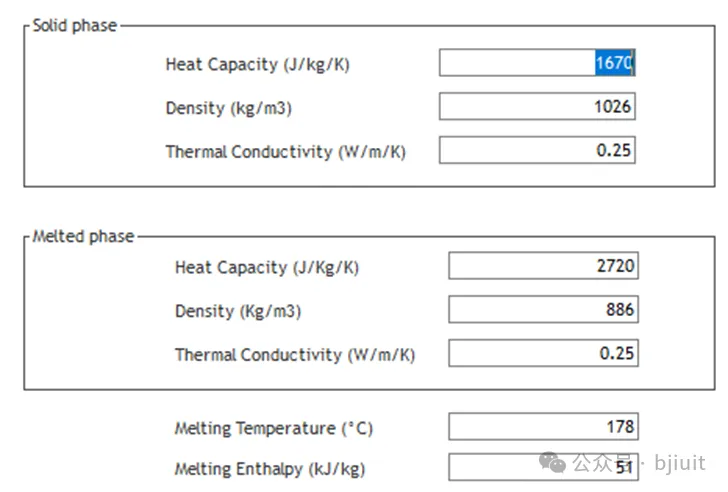The width and height of the screenshot is (728, 492).
Task: Select the Melted phase Density input
Action: pyautogui.click(x=543, y=310)
